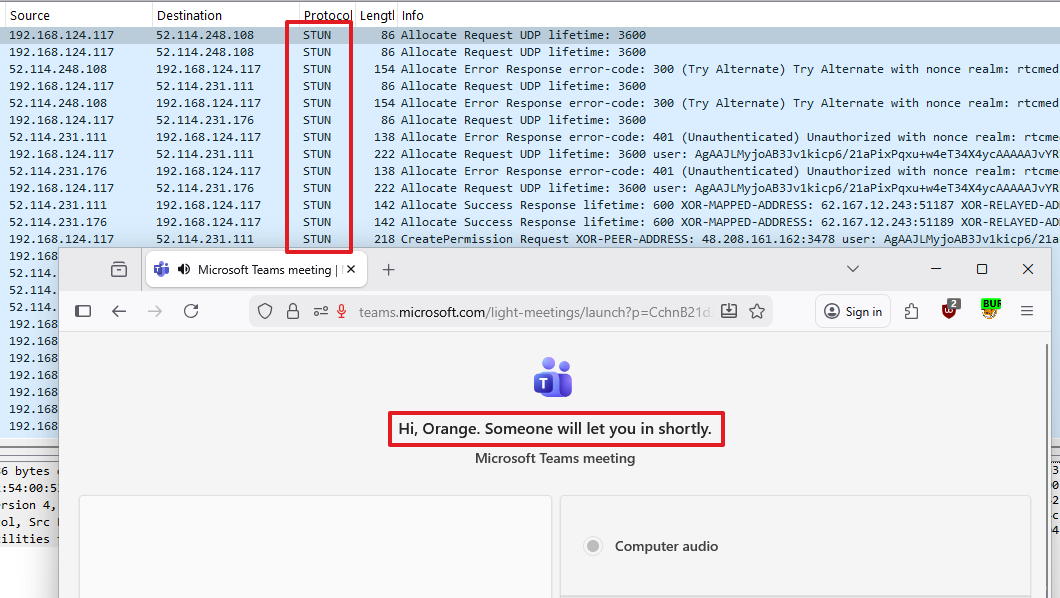Open the Firefox hamburger application menu
The image size is (1060, 598).
1027,311
